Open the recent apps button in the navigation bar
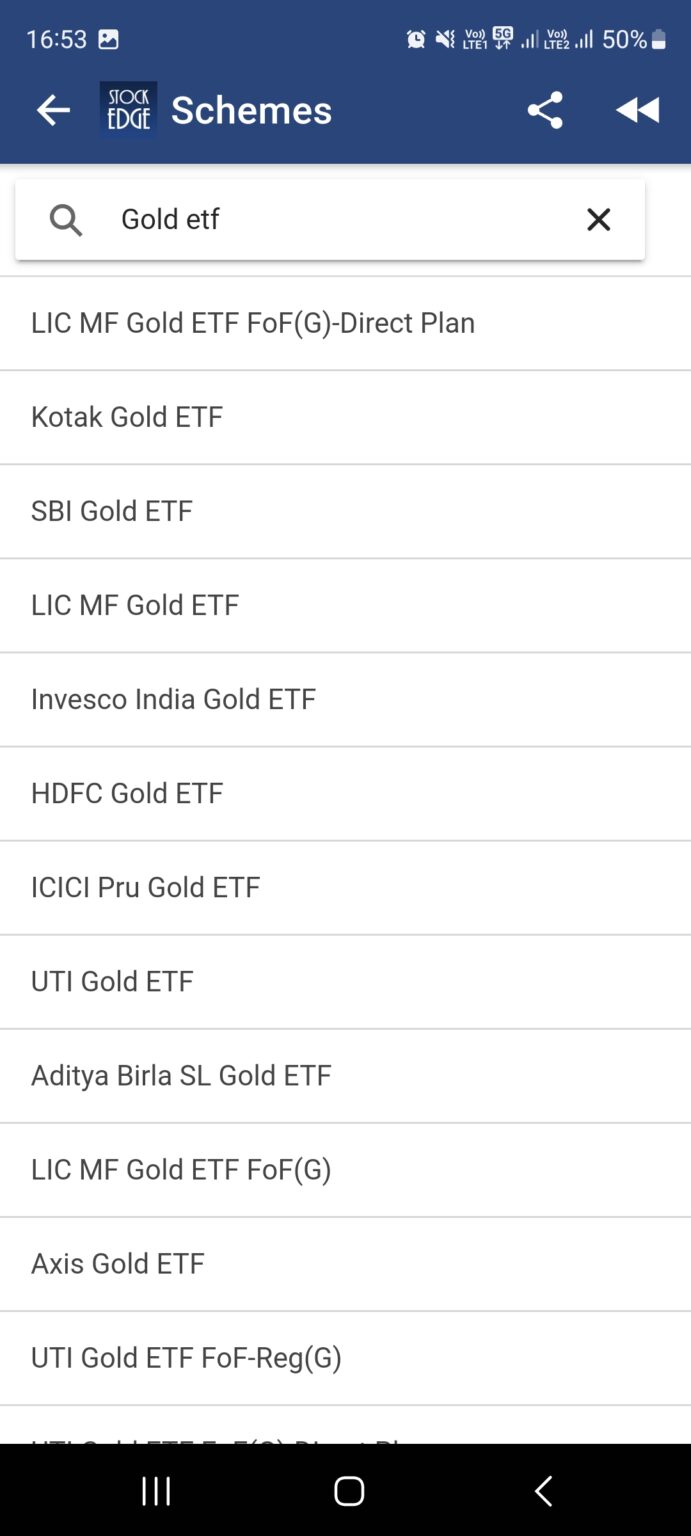 156,1490
